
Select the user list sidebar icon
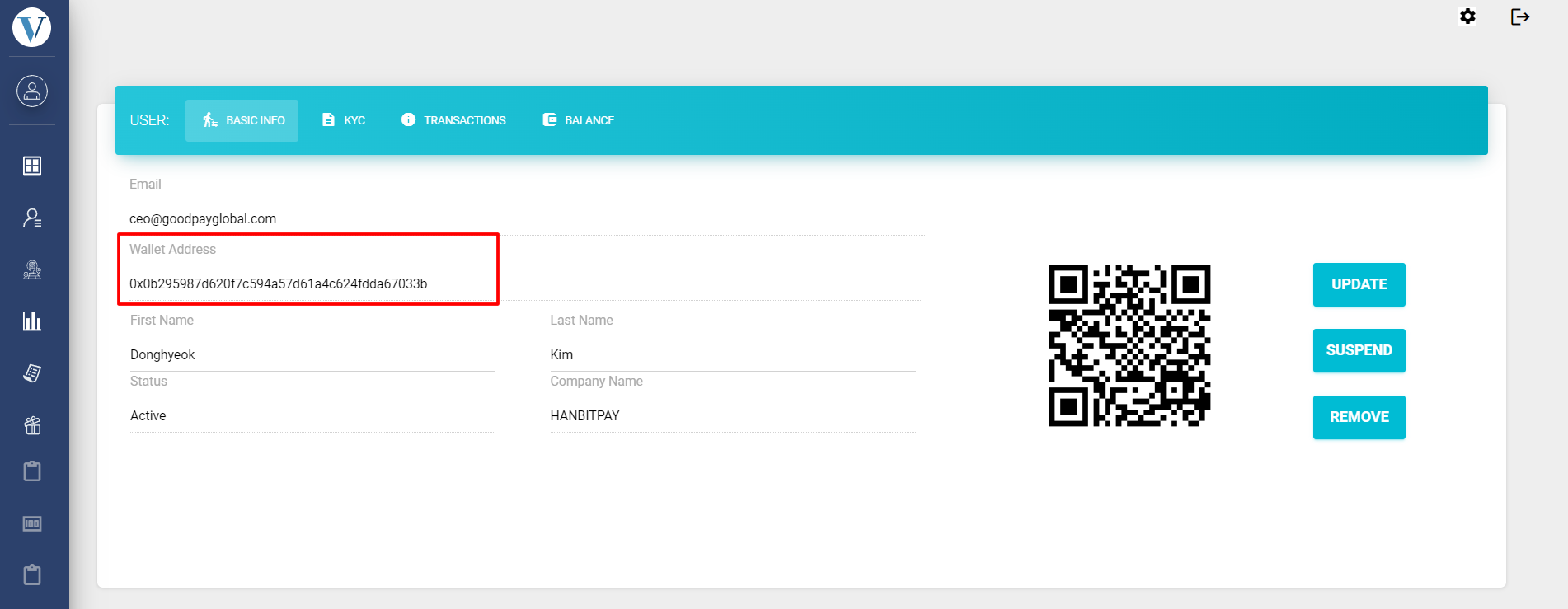(32, 218)
